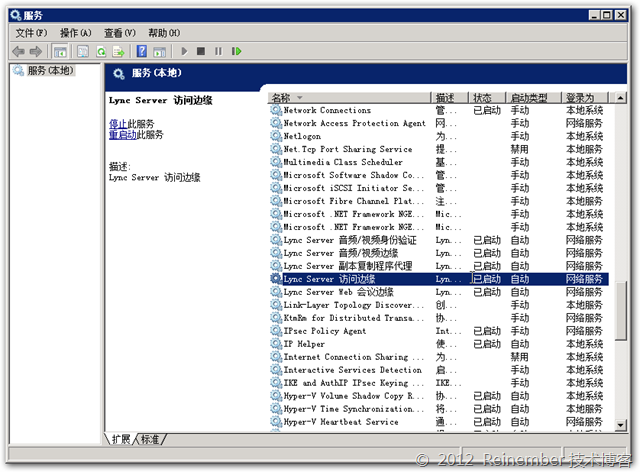Click the 重启动 service link
Screen dimensions: 640x472
pyautogui.click(x=122, y=134)
